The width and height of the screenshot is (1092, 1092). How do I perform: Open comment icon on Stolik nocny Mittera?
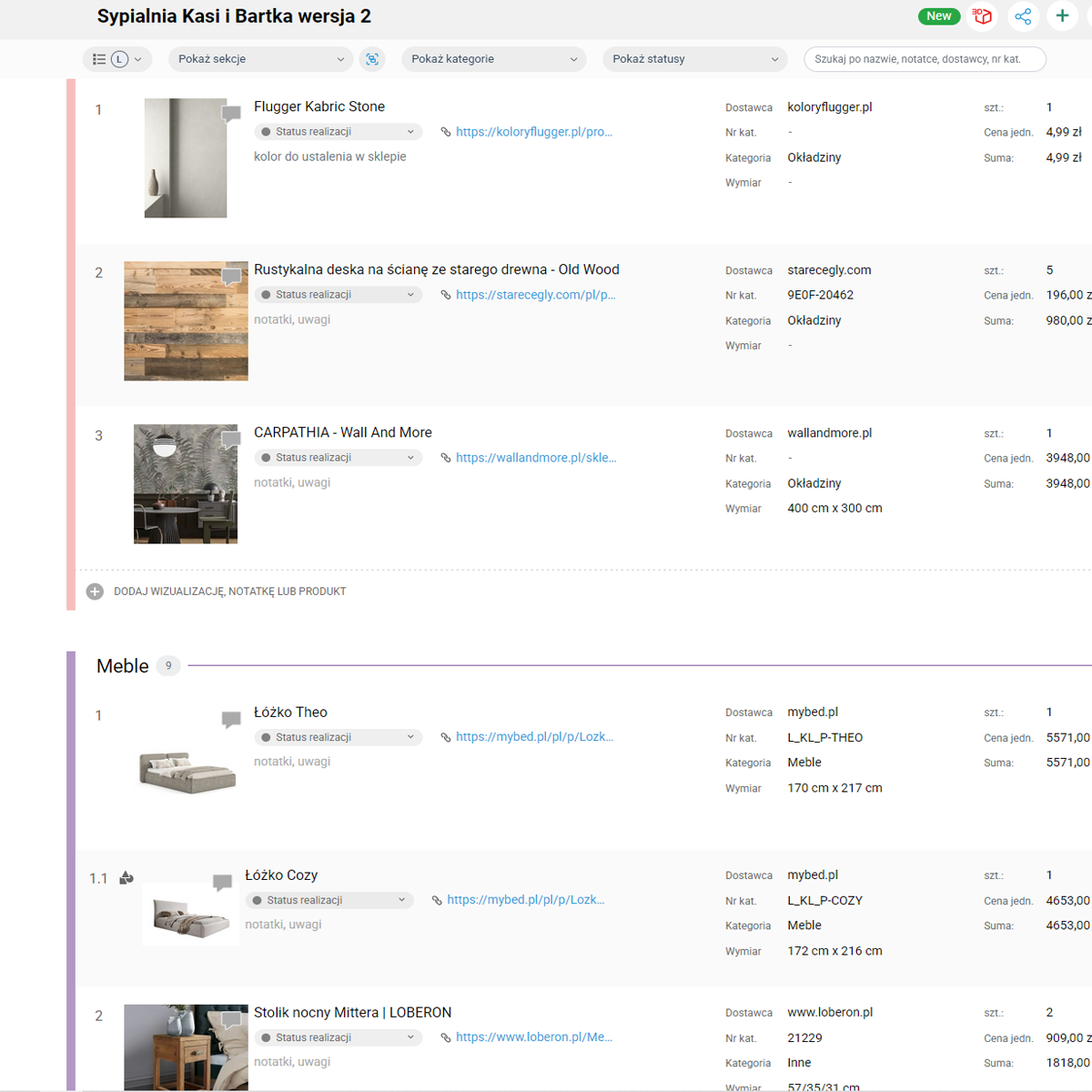point(231,1020)
